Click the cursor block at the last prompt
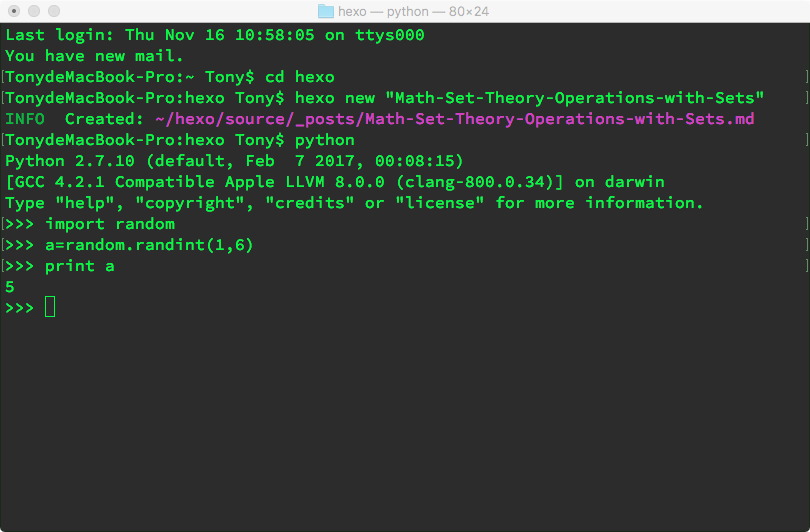Image resolution: width=810 pixels, height=532 pixels. [50, 308]
